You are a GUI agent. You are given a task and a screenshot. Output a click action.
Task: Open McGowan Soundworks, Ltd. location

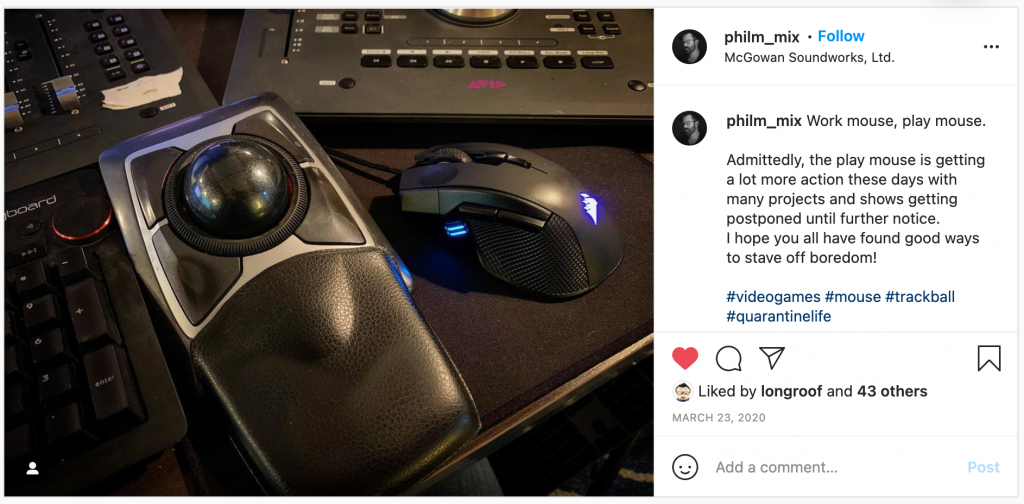point(809,57)
